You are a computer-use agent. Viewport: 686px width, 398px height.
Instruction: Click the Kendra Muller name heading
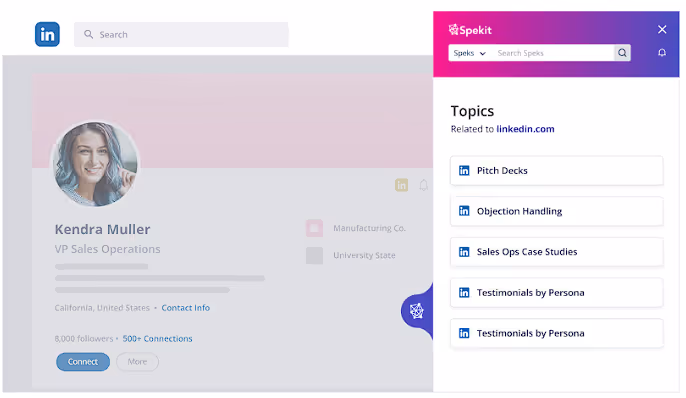[x=102, y=229]
